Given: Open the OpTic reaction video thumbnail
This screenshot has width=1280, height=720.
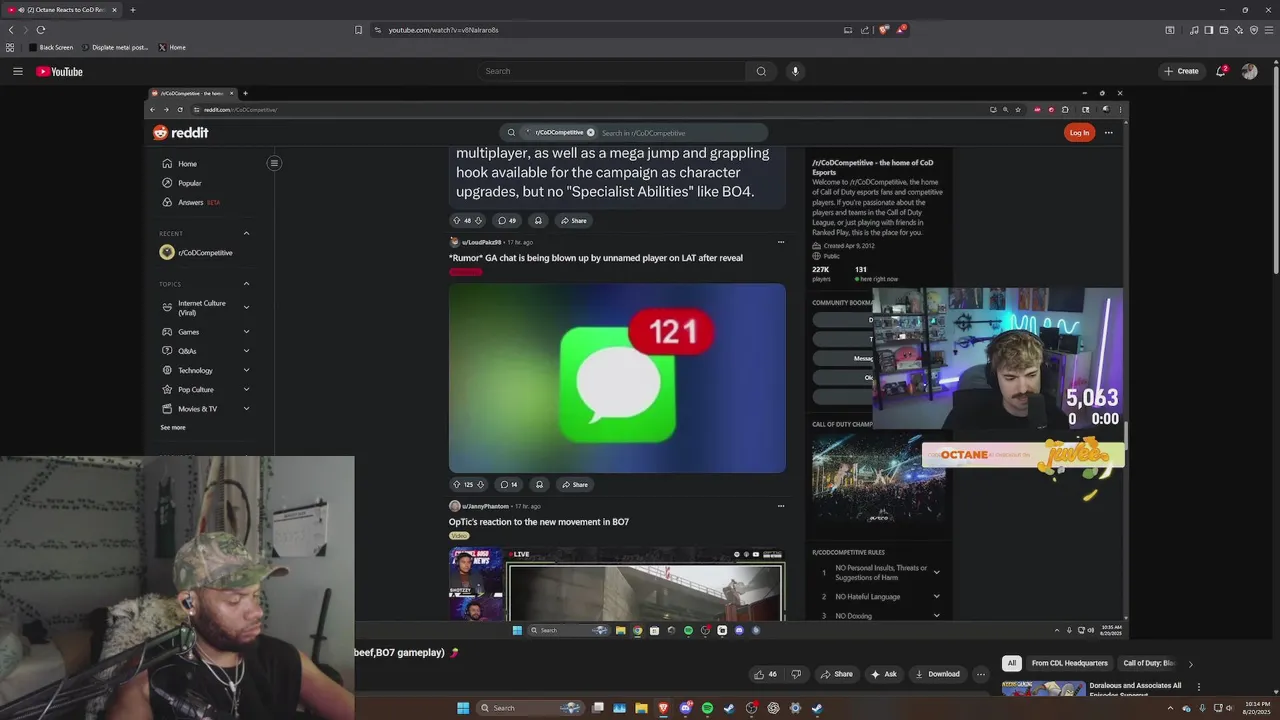Looking at the screenshot, I should point(617,584).
